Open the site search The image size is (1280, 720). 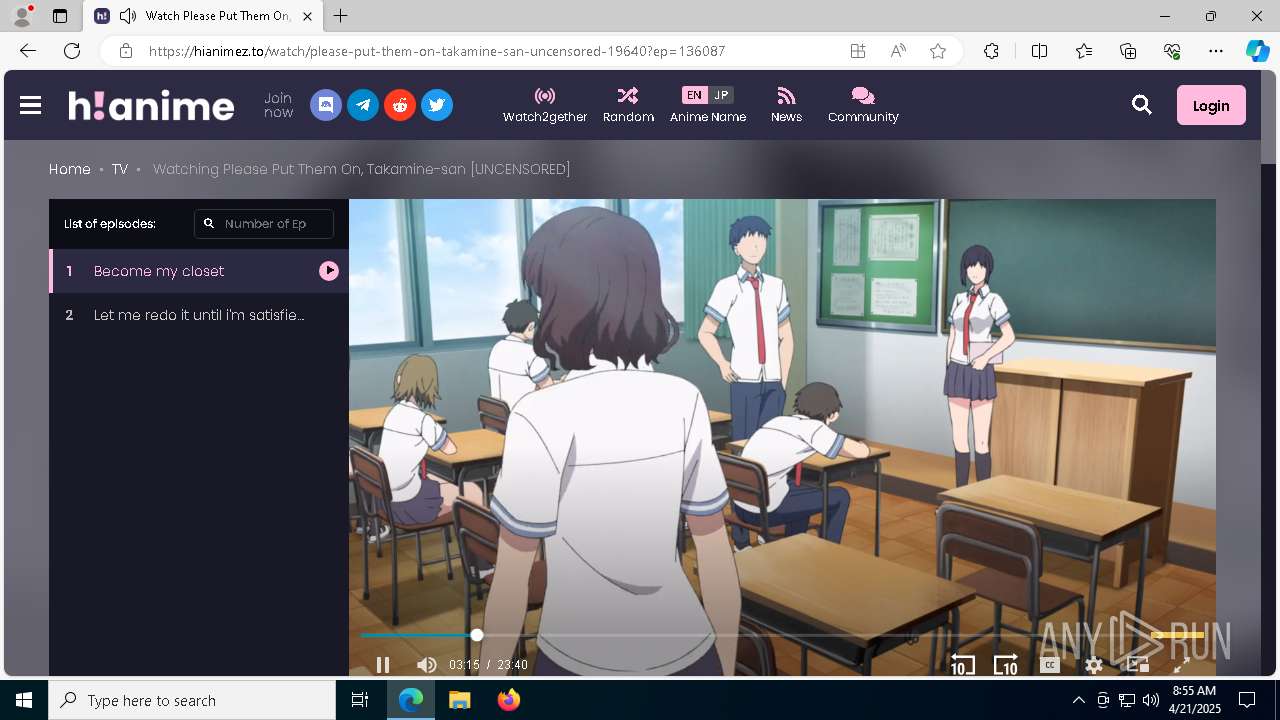click(1142, 105)
